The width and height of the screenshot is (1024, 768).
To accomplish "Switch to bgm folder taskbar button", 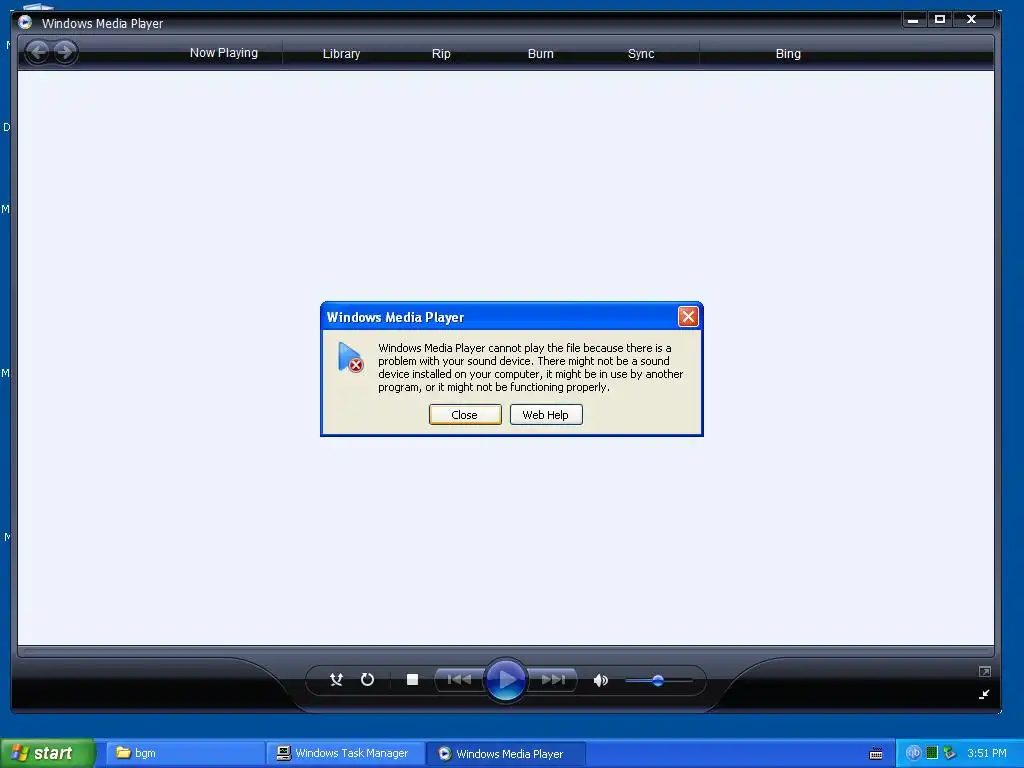I will (x=185, y=753).
